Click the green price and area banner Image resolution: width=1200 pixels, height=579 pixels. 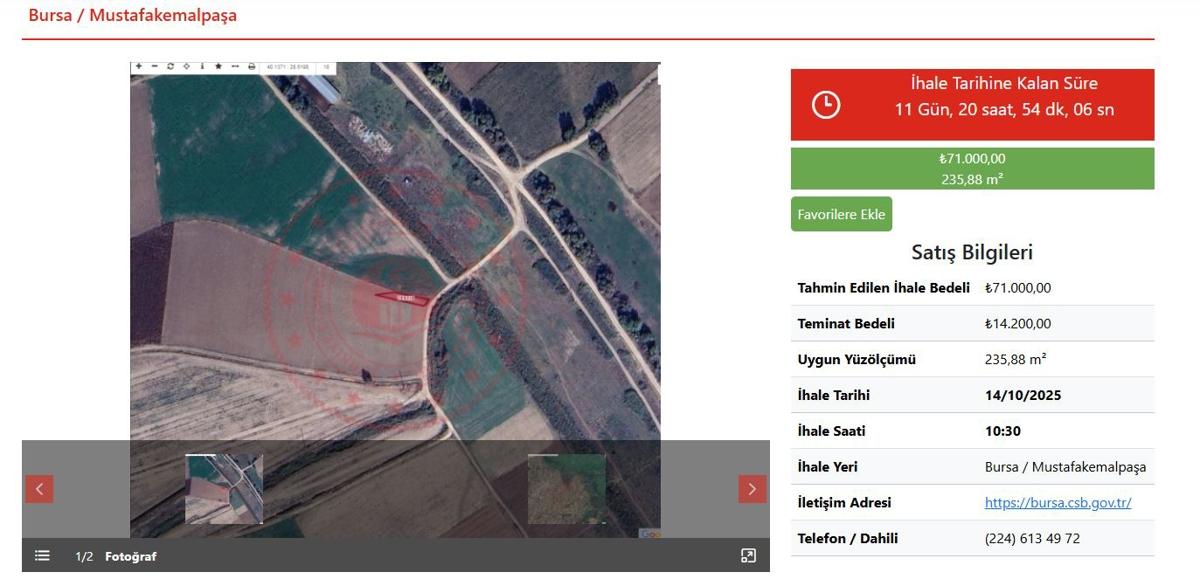[972, 169]
